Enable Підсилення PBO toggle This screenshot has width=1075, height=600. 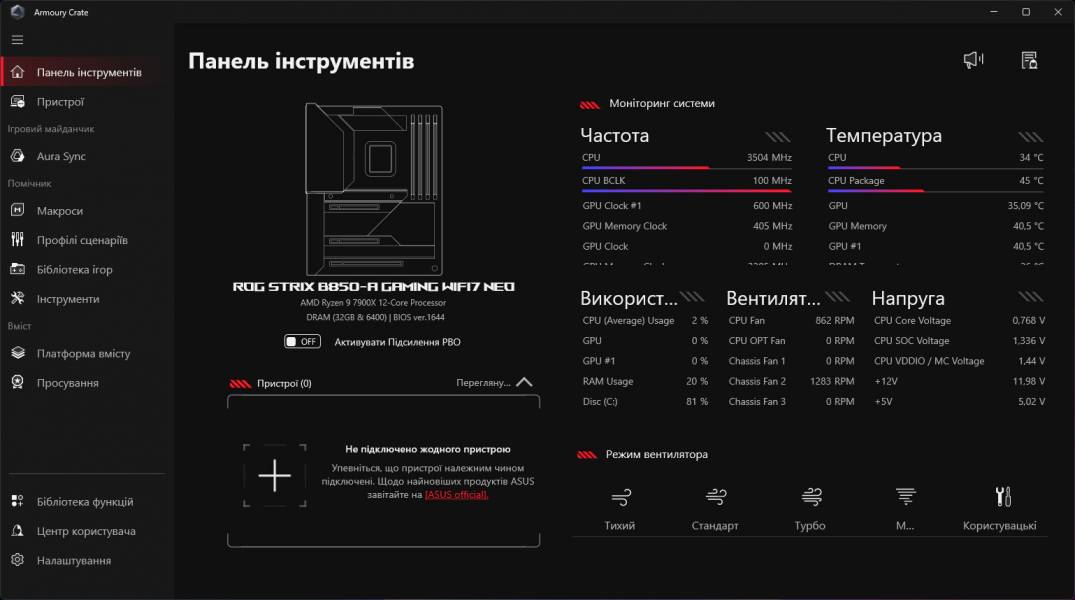coord(301,341)
